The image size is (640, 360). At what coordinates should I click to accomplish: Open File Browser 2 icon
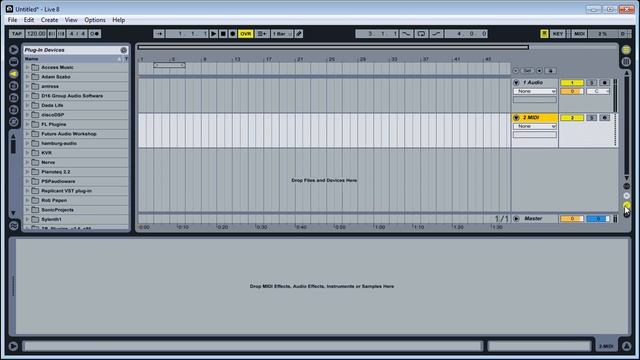pyautogui.click(x=13, y=98)
